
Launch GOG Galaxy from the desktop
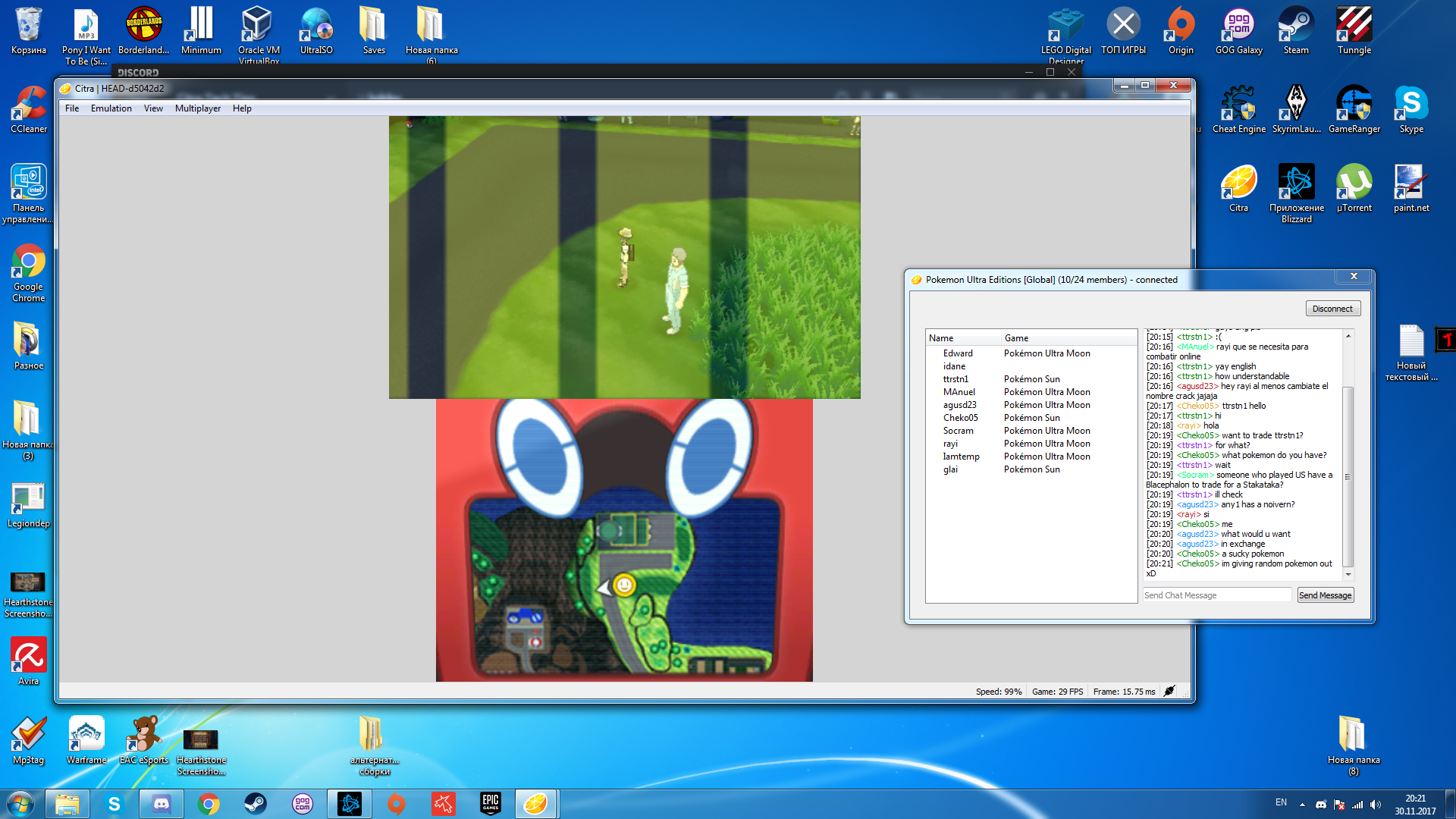(1238, 30)
